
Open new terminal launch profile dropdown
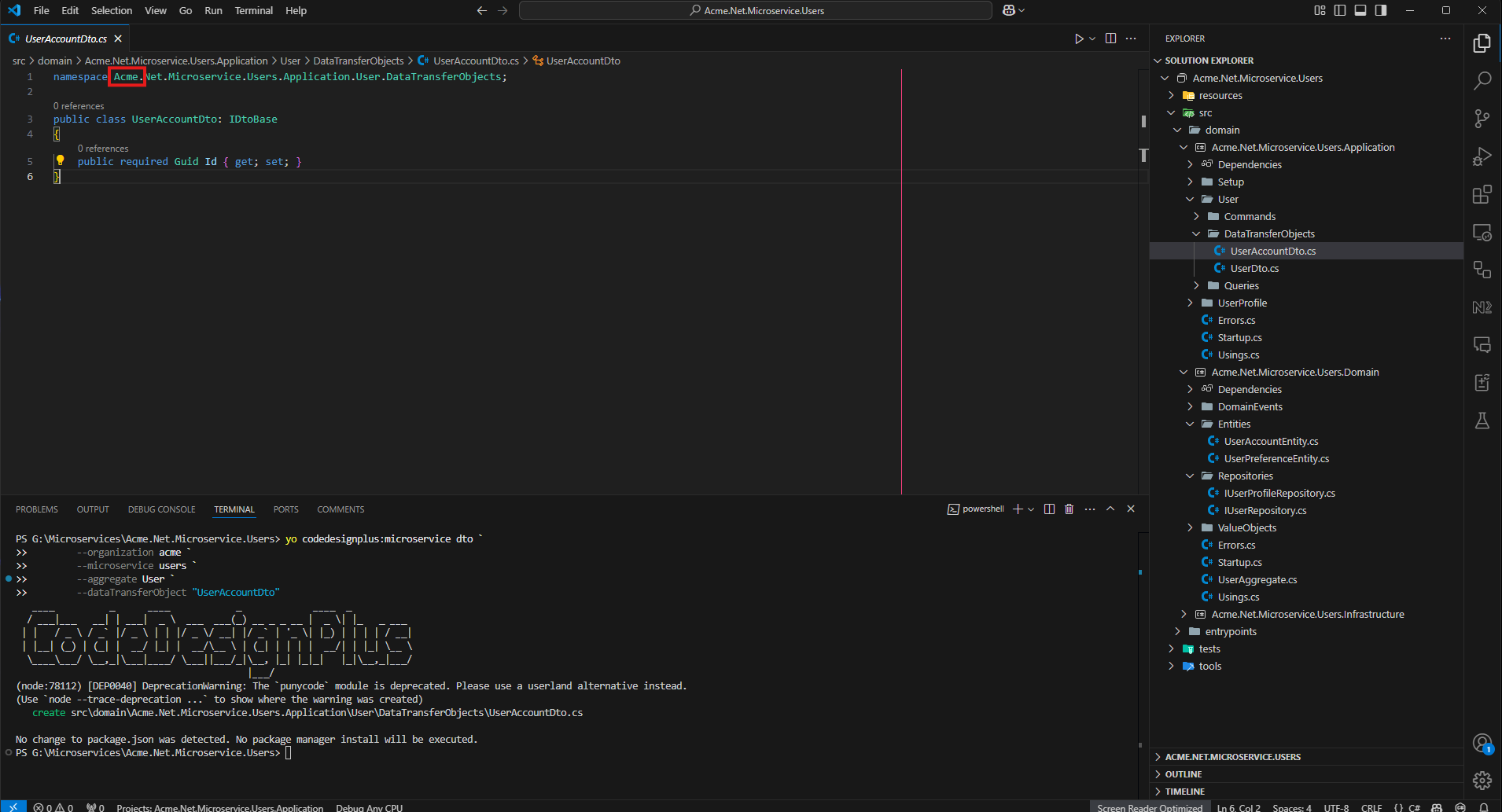point(1031,509)
